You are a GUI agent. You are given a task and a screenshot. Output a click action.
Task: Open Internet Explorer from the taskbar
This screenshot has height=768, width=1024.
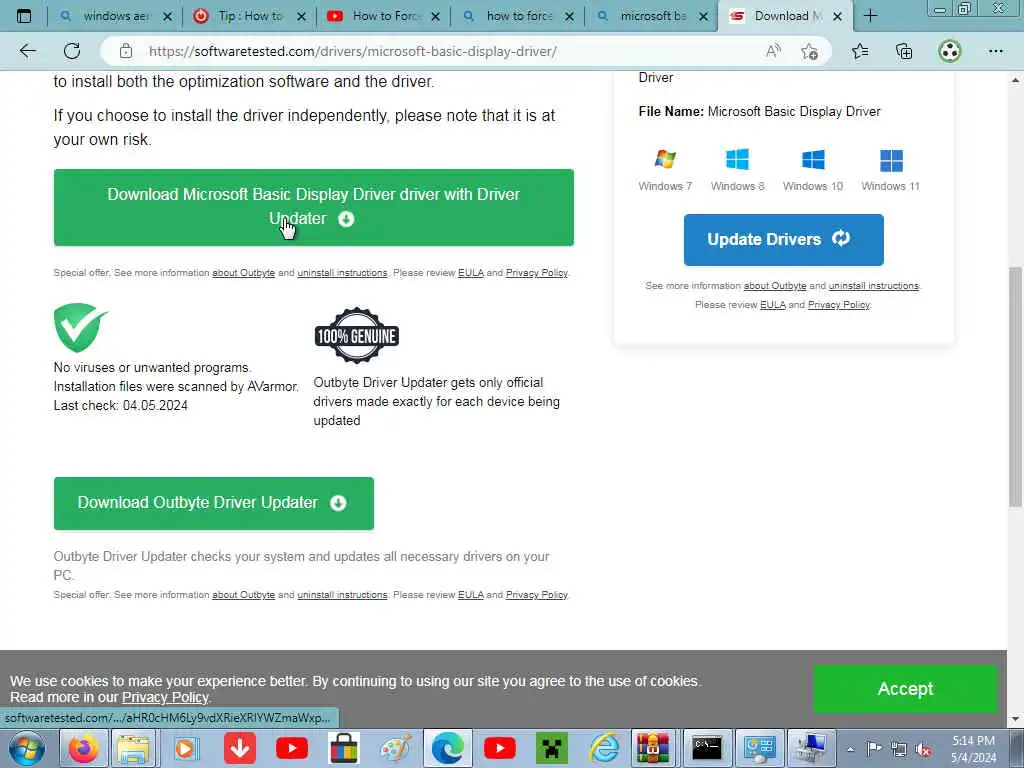coord(604,748)
